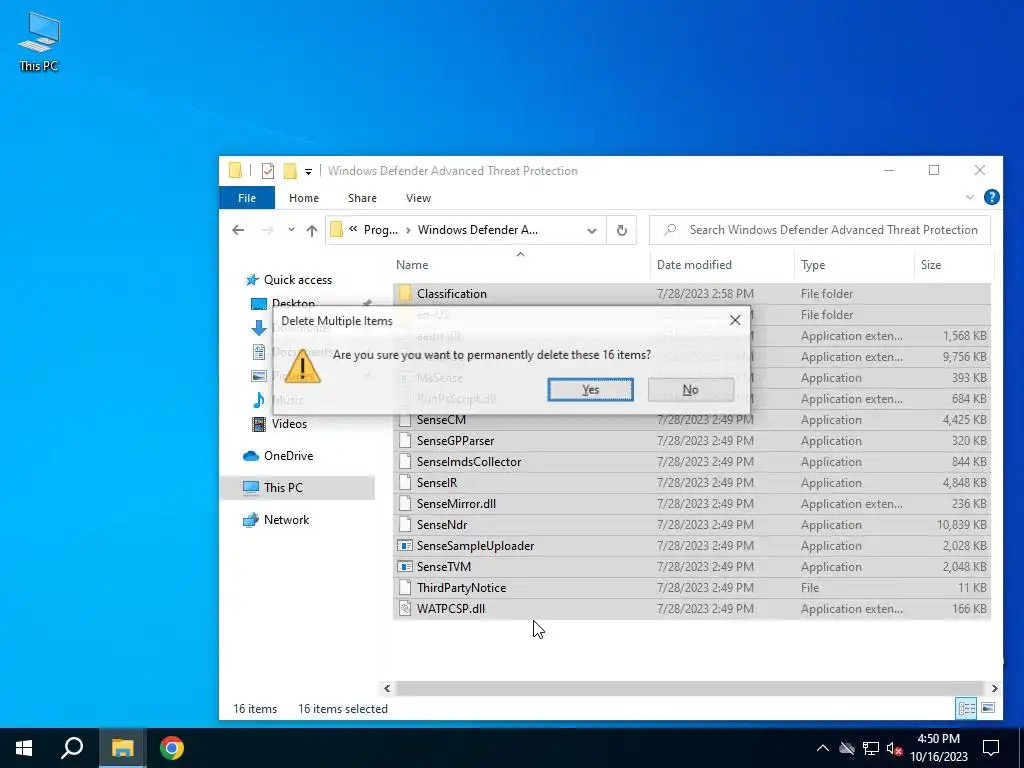Select the SenseTVM application icon
Screen dimensions: 1024x768
[x=405, y=566]
